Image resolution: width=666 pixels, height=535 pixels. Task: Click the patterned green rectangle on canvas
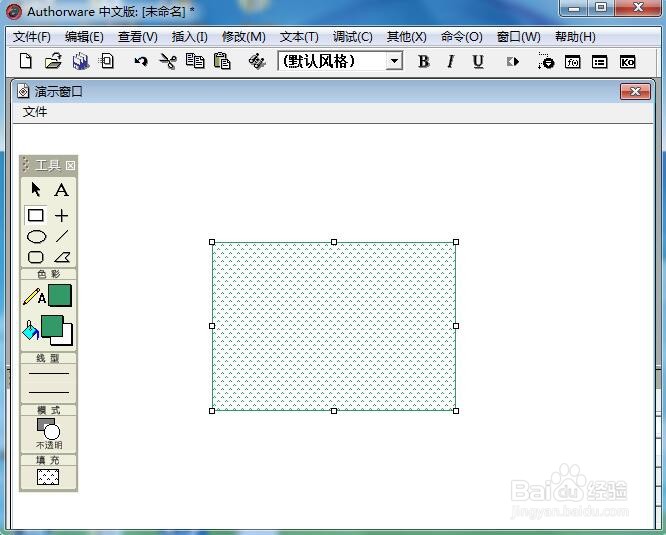click(x=334, y=326)
